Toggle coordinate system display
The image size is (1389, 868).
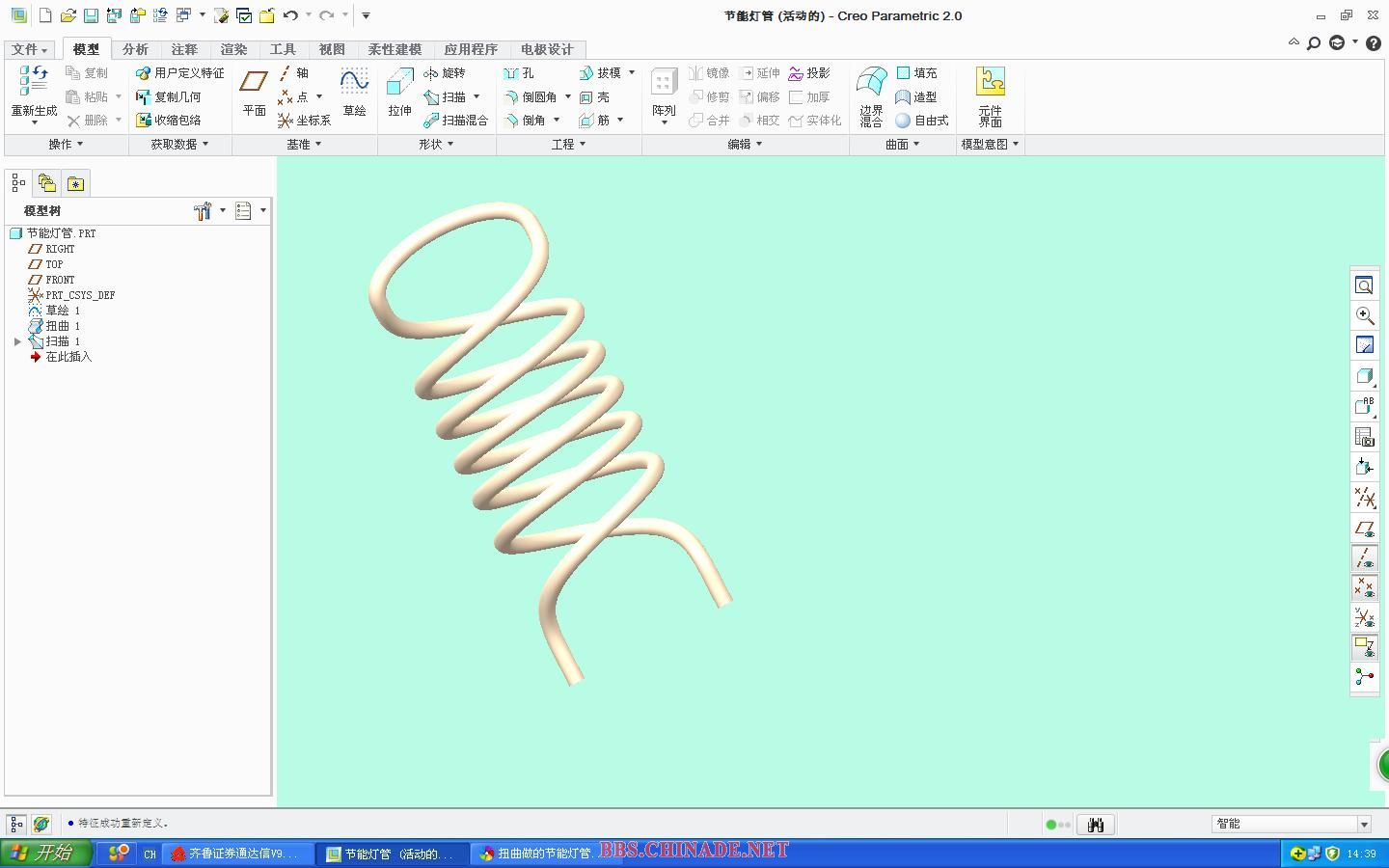[x=1364, y=617]
